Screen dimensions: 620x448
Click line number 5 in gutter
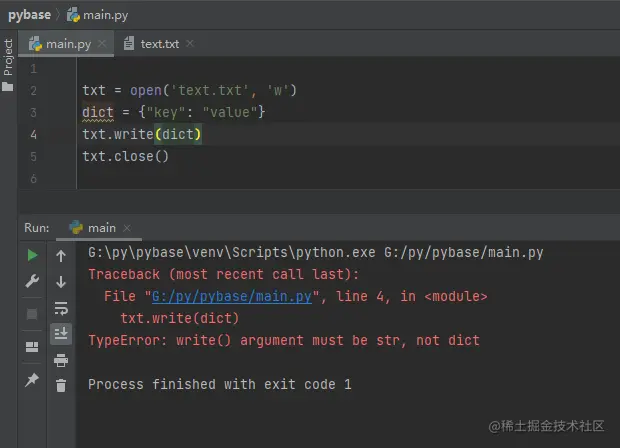pyautogui.click(x=34, y=157)
